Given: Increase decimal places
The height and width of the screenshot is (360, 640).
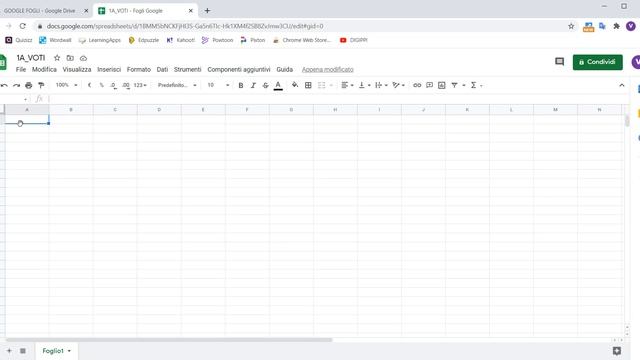Looking at the screenshot, I should tap(126, 85).
